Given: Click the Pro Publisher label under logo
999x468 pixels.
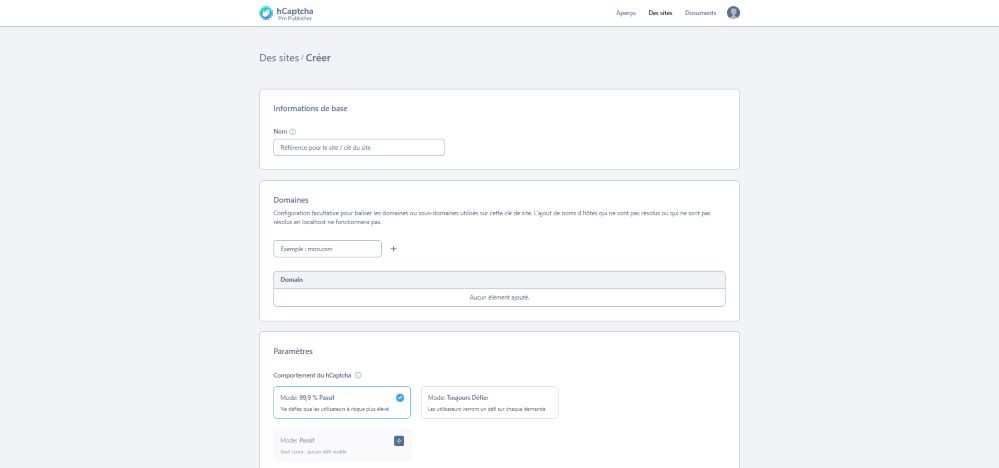Looking at the screenshot, I should pyautogui.click(x=295, y=18).
